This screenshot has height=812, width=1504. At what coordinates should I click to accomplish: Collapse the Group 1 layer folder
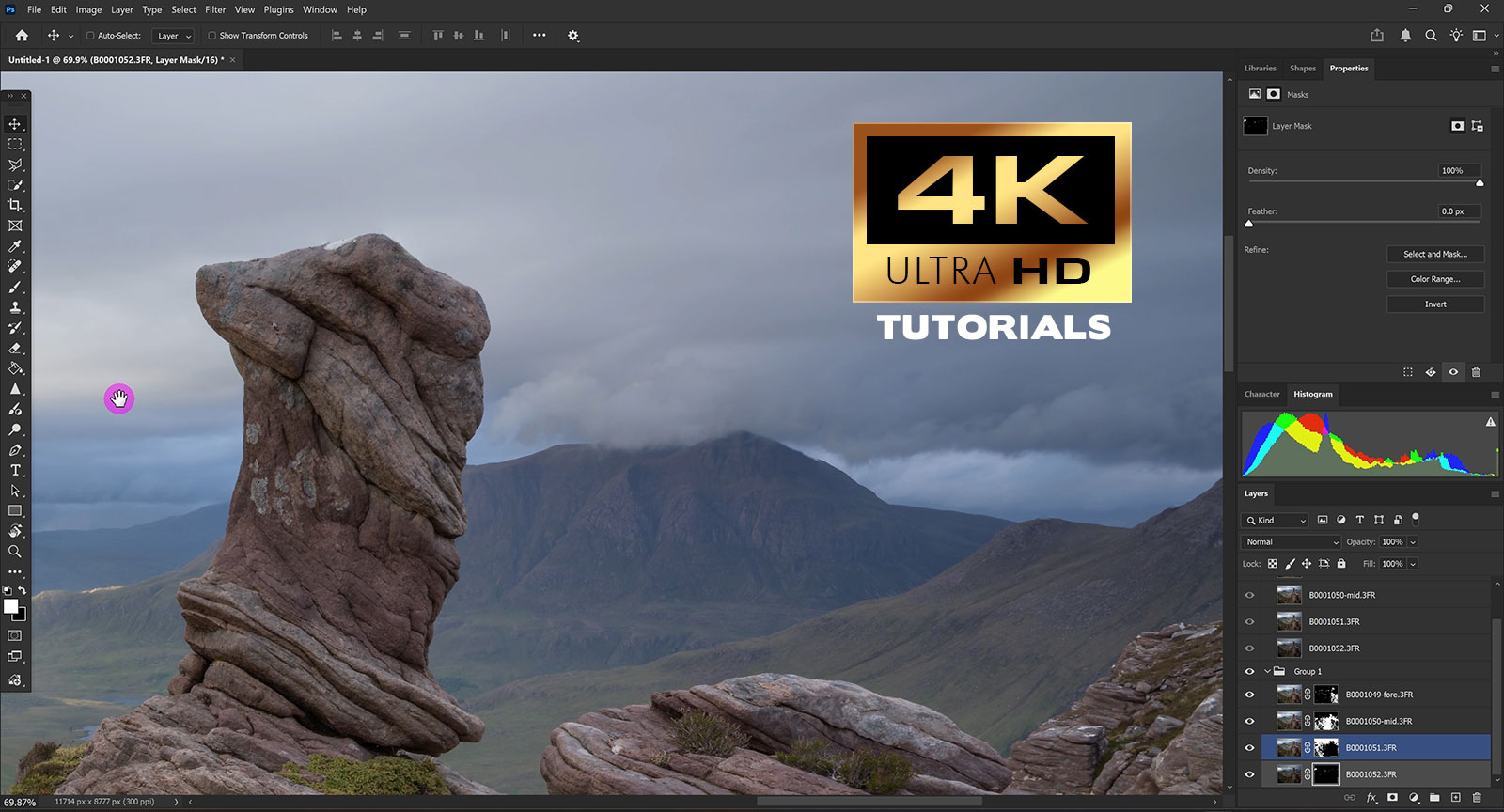coord(1267,672)
